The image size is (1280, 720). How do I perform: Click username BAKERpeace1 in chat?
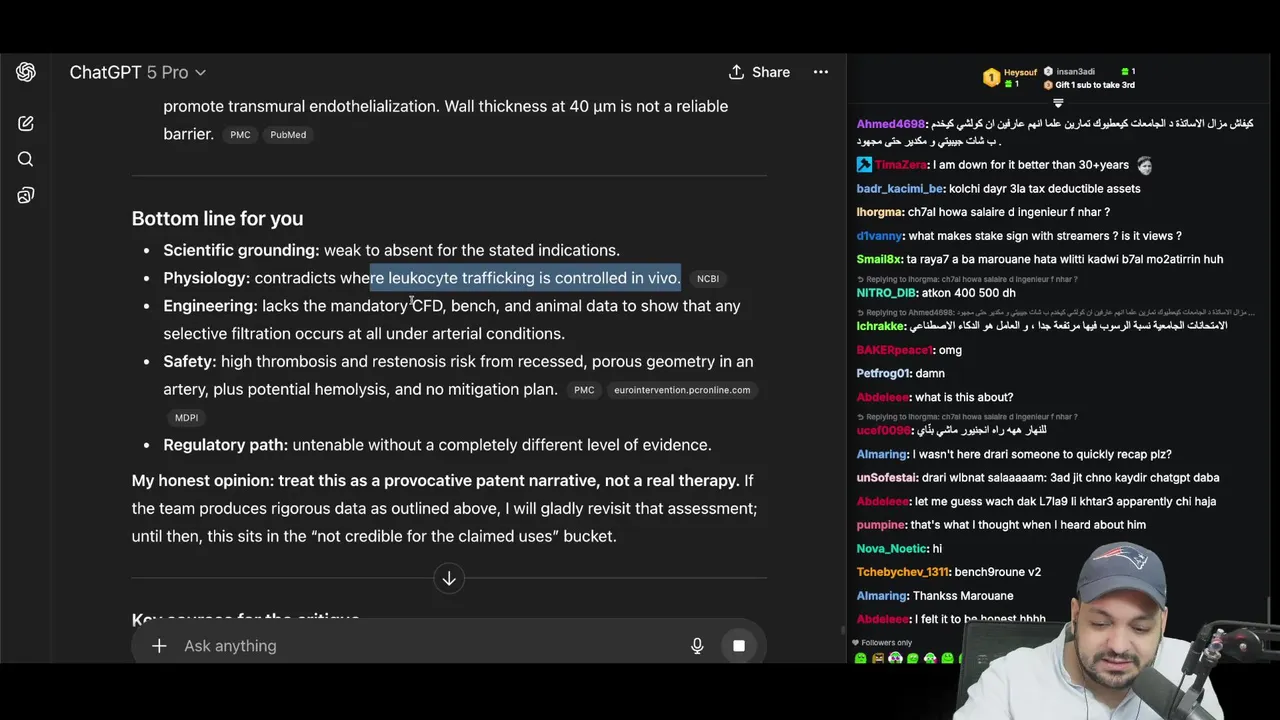895,350
